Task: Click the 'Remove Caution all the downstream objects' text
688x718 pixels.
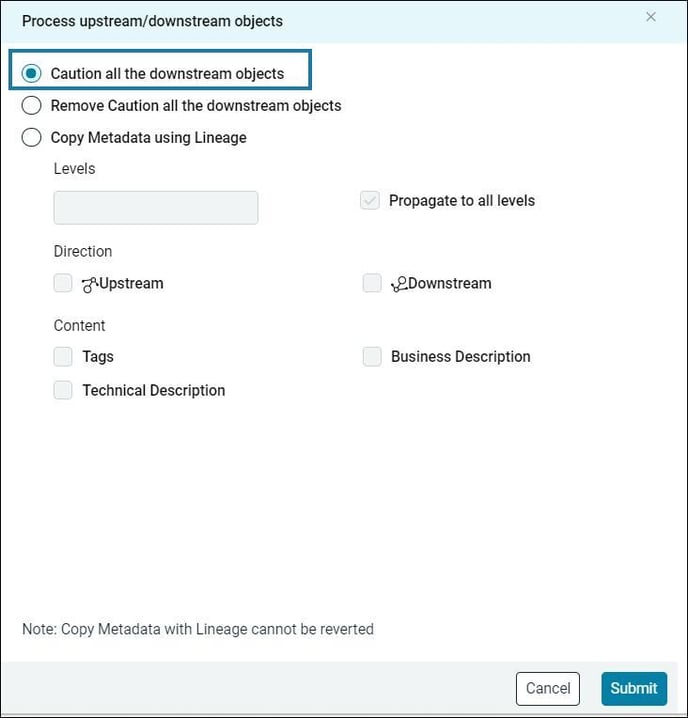Action: tap(196, 105)
